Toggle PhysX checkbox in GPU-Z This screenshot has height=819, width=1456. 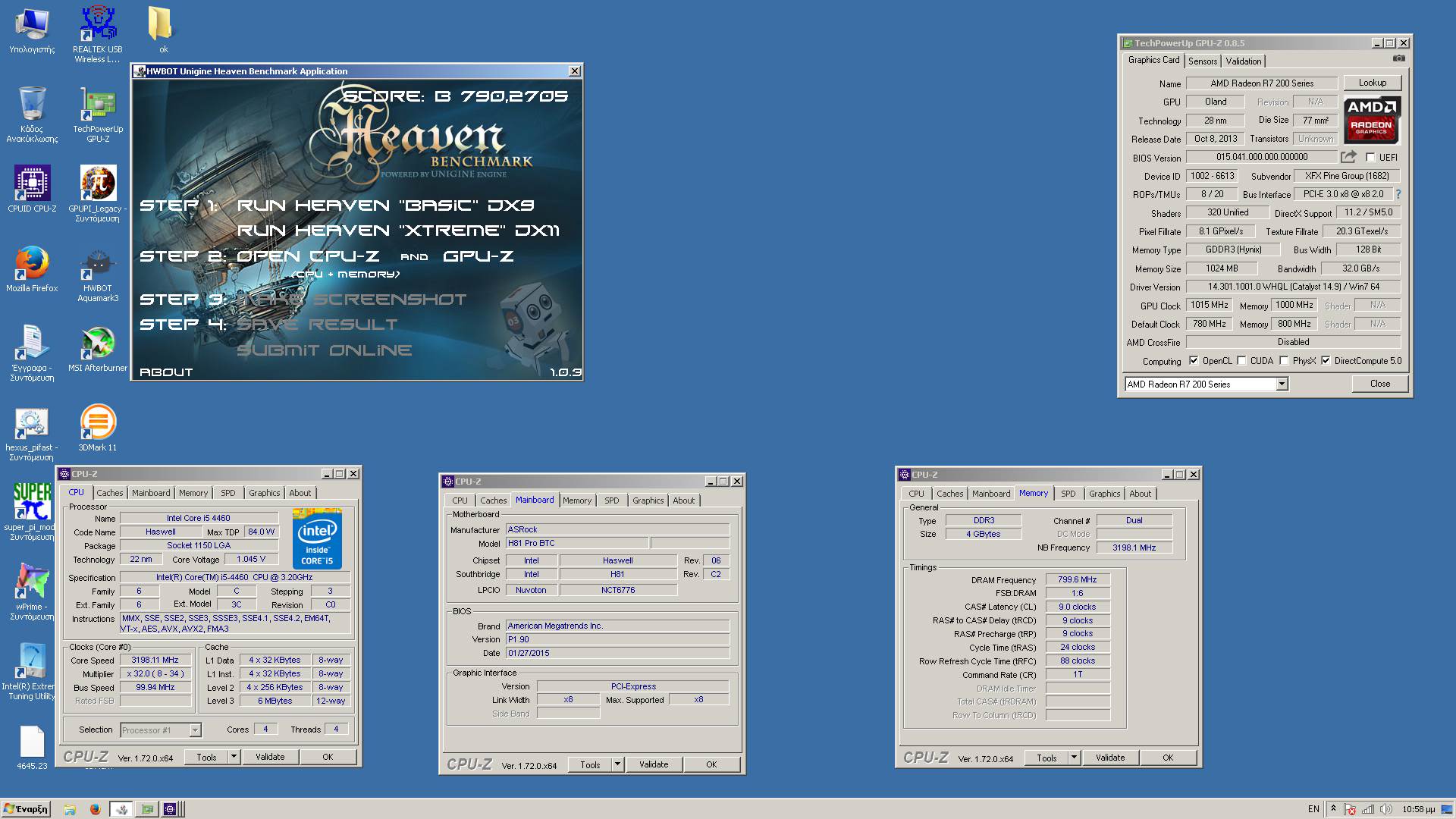pos(1284,361)
